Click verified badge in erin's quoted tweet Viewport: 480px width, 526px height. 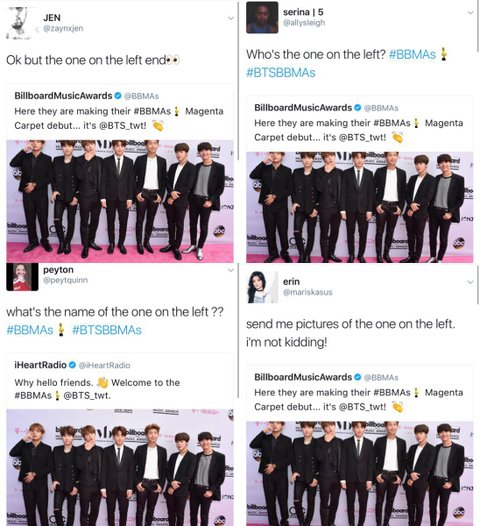[x=358, y=377]
